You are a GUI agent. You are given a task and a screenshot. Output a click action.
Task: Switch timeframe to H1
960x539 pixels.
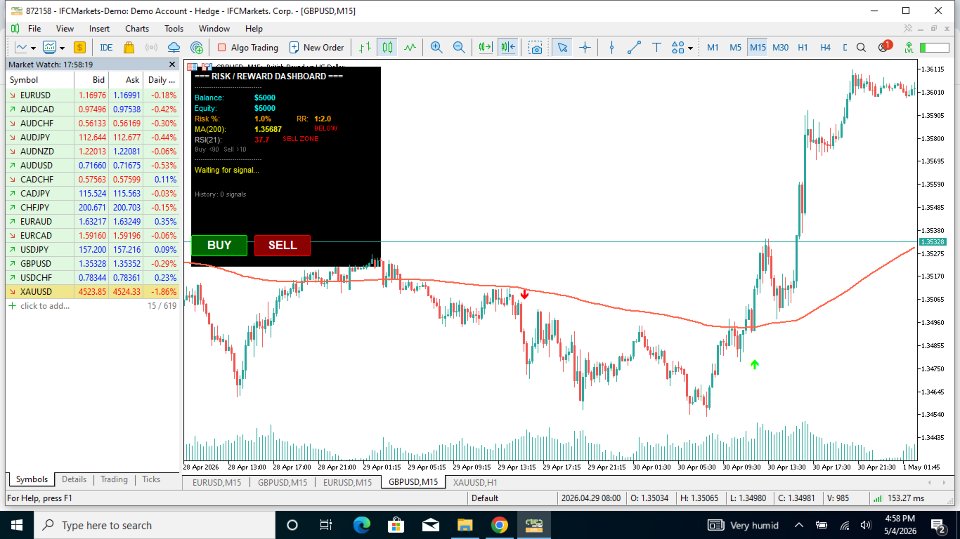pyautogui.click(x=803, y=47)
